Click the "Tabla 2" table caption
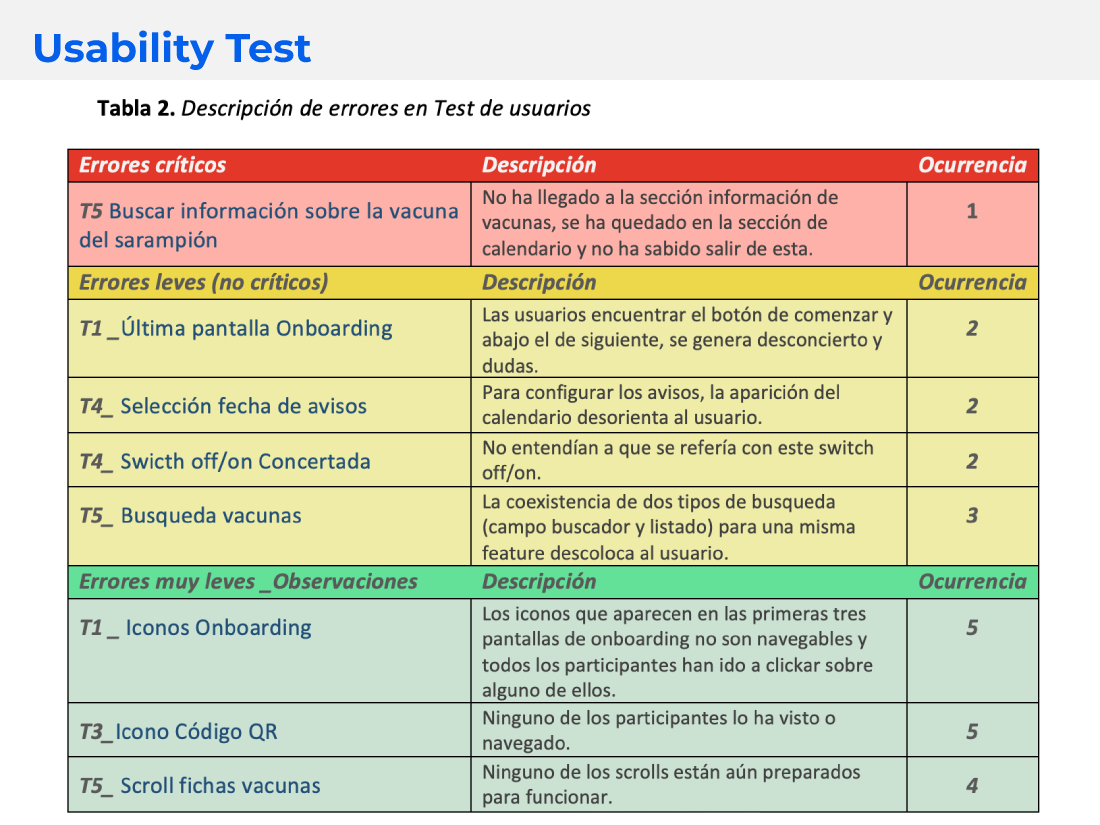 click(x=343, y=108)
